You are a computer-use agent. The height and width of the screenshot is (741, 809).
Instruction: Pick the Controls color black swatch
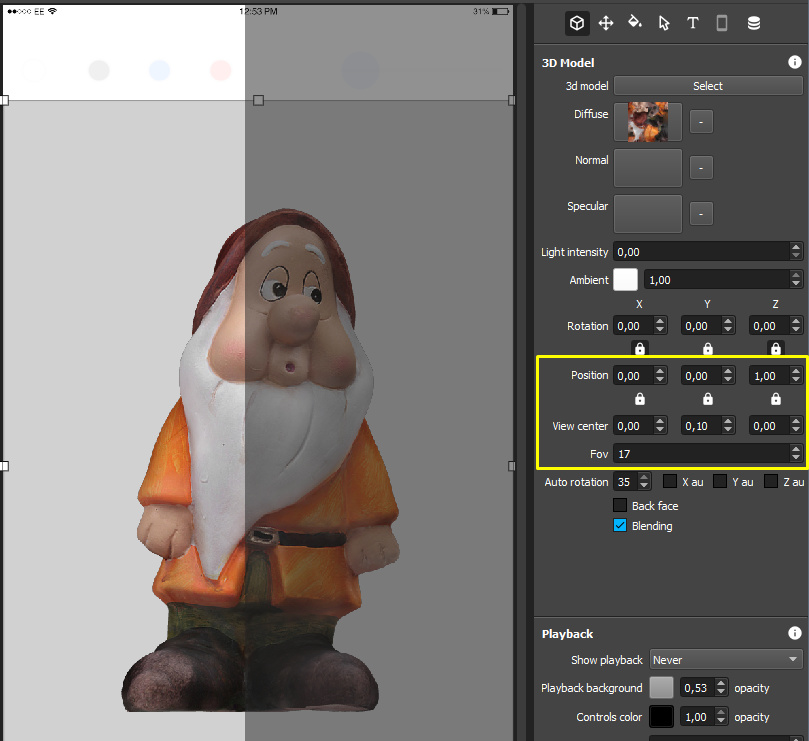click(661, 716)
